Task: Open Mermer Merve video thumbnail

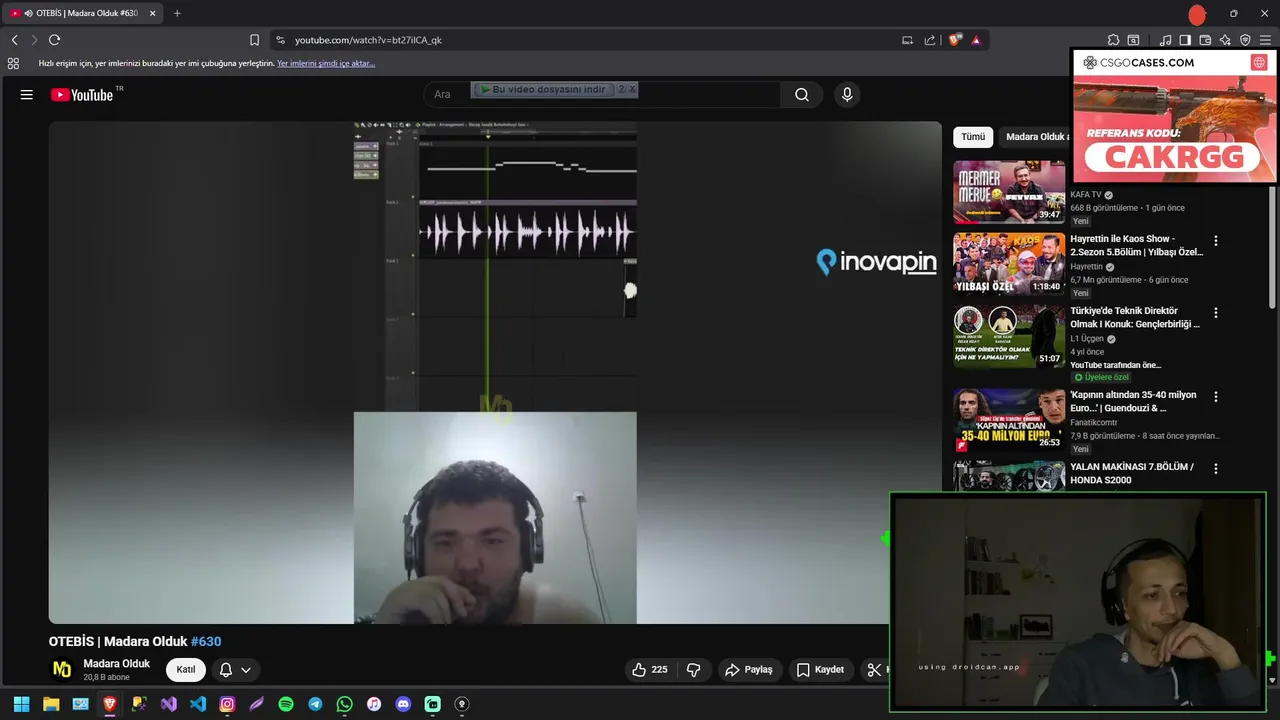Action: coord(1009,192)
